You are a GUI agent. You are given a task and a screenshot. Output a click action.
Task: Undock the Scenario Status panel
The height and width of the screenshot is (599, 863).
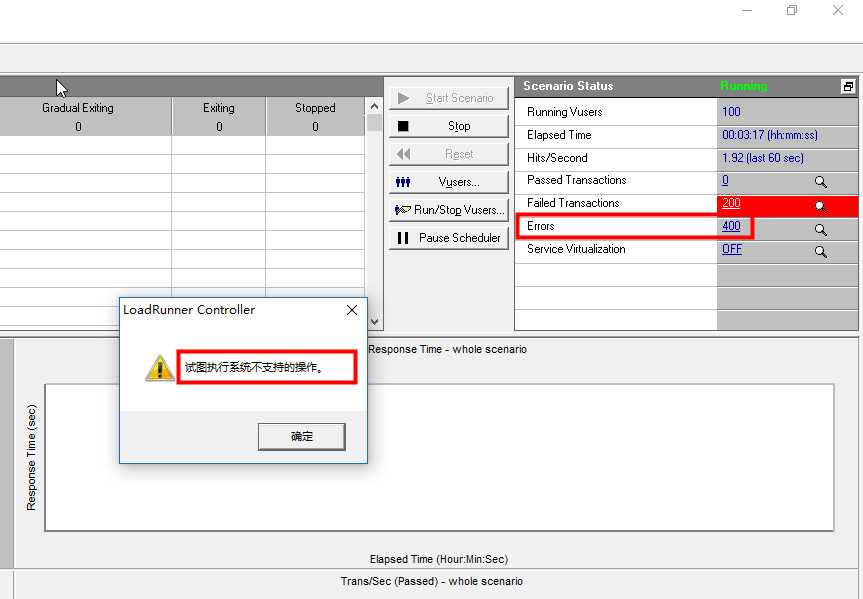pyautogui.click(x=848, y=86)
